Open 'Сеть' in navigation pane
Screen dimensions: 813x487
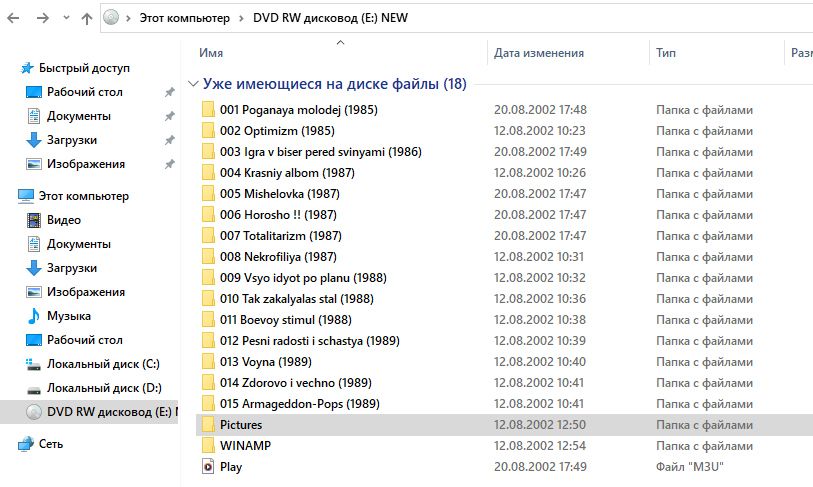tap(51, 444)
